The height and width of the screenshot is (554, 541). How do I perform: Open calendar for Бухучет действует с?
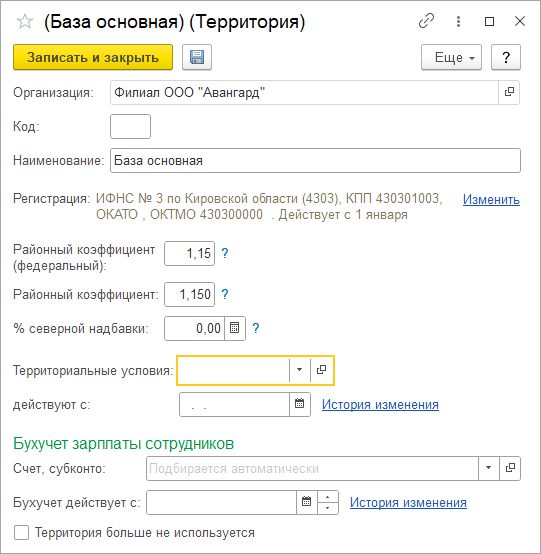point(306,502)
